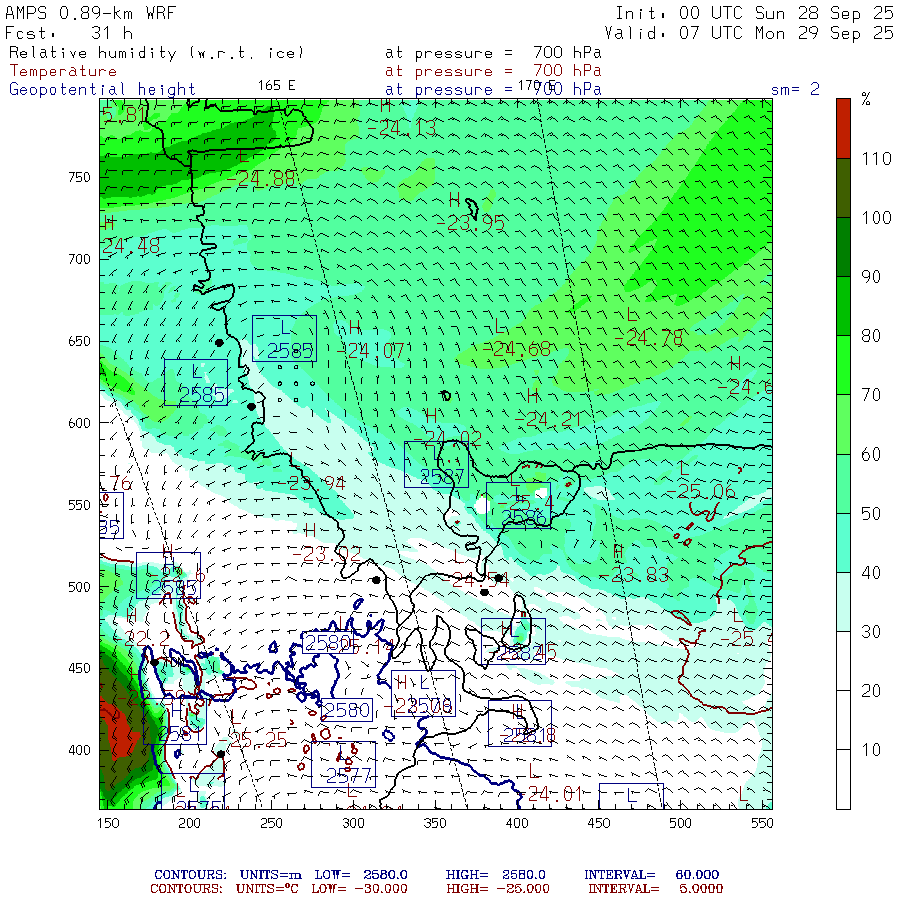Click the '10' color bar tick label
Image resolution: width=900 pixels, height=900 pixels.
[x=871, y=750]
